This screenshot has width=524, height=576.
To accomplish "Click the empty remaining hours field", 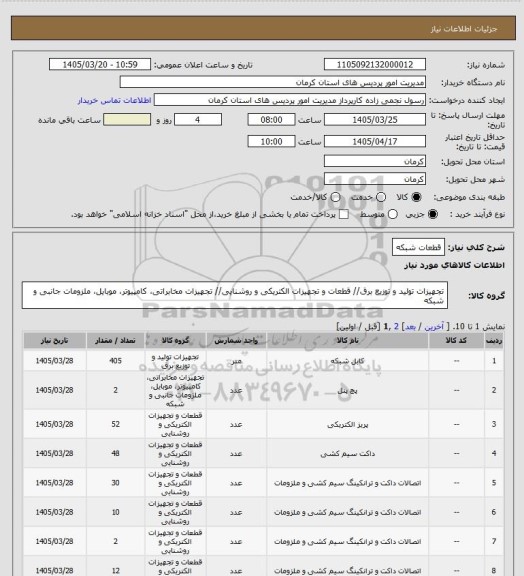I will click(x=127, y=120).
